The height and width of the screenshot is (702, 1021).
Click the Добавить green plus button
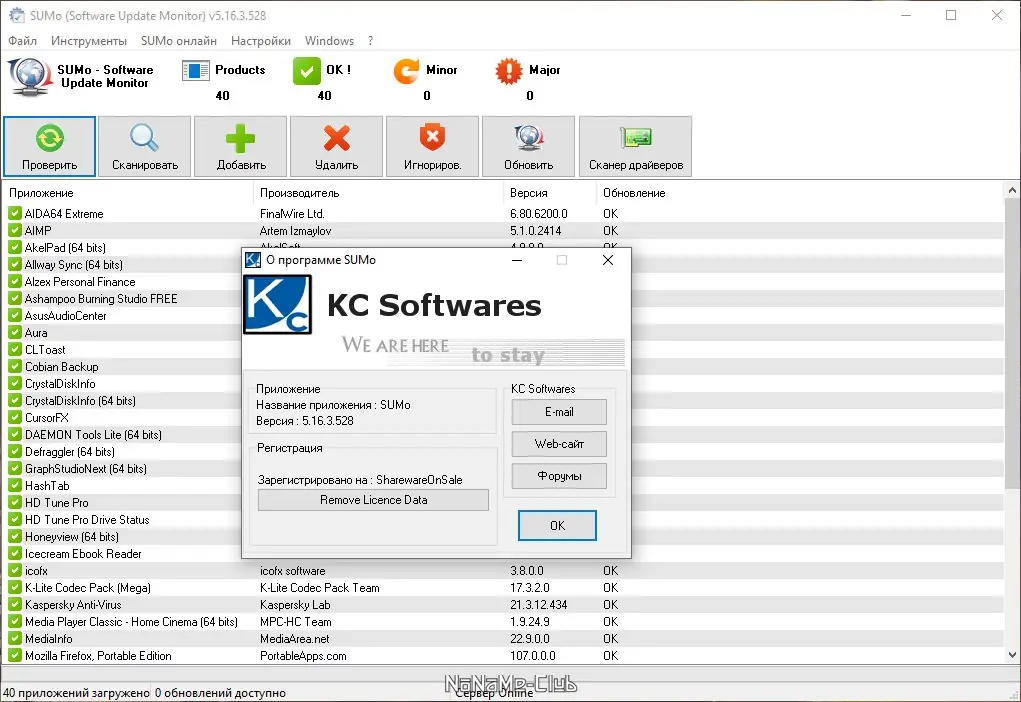click(x=240, y=147)
